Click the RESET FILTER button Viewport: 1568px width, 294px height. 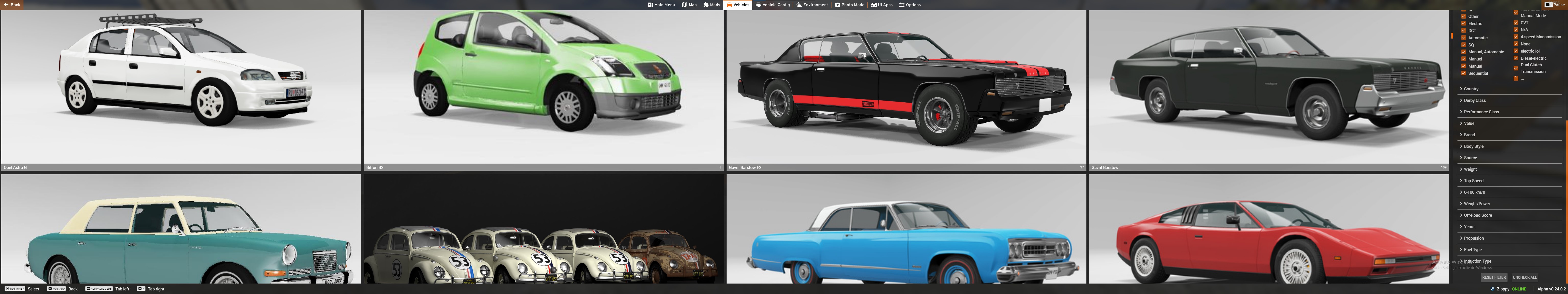(x=1494, y=278)
